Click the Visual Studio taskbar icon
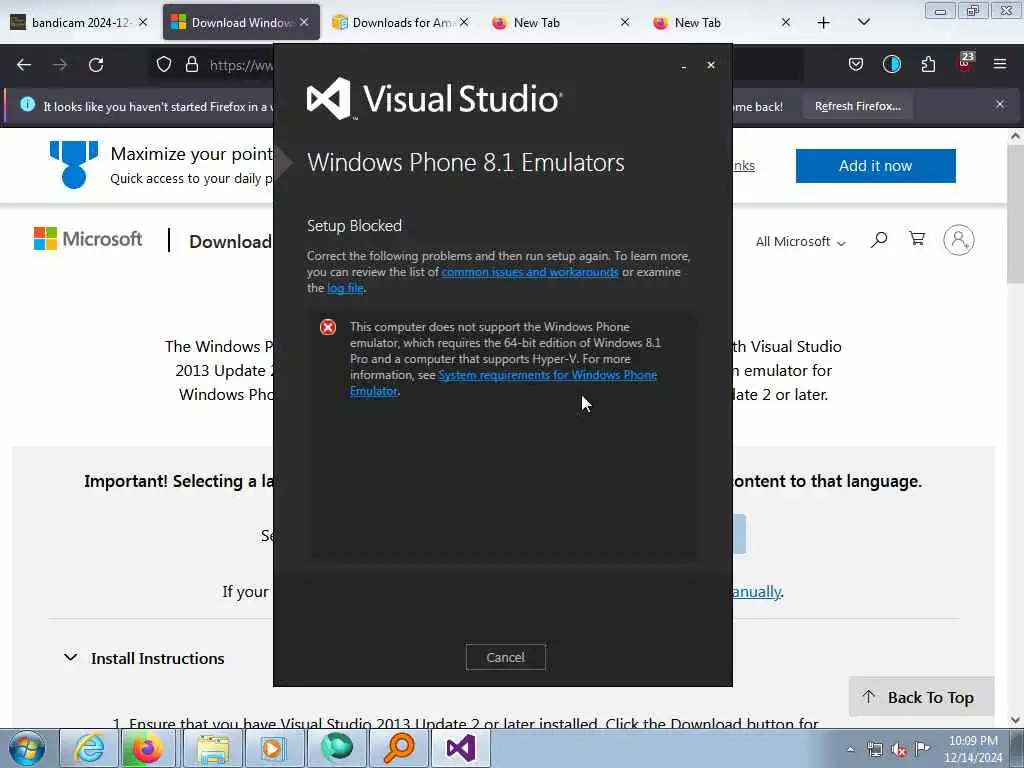Image resolution: width=1024 pixels, height=768 pixels. coord(460,748)
